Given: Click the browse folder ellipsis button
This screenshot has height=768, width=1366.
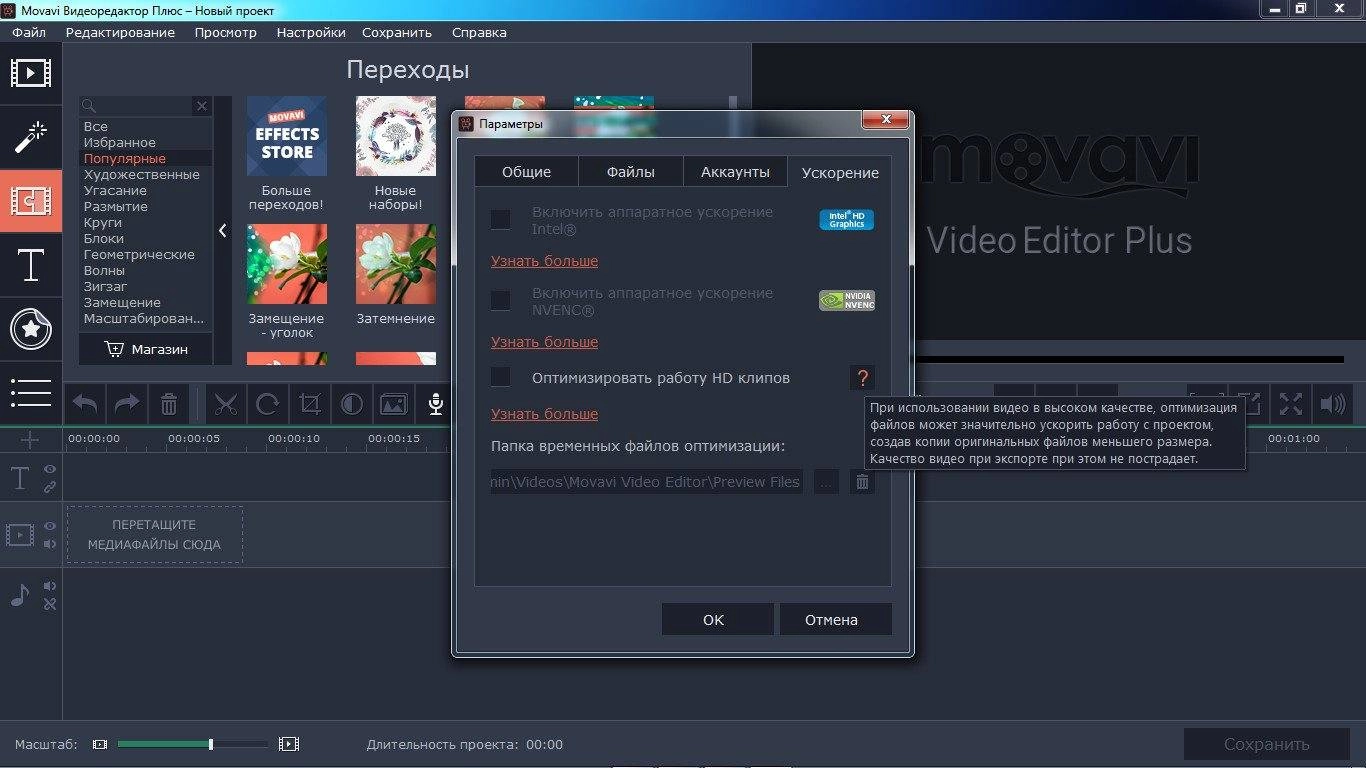Looking at the screenshot, I should point(826,482).
